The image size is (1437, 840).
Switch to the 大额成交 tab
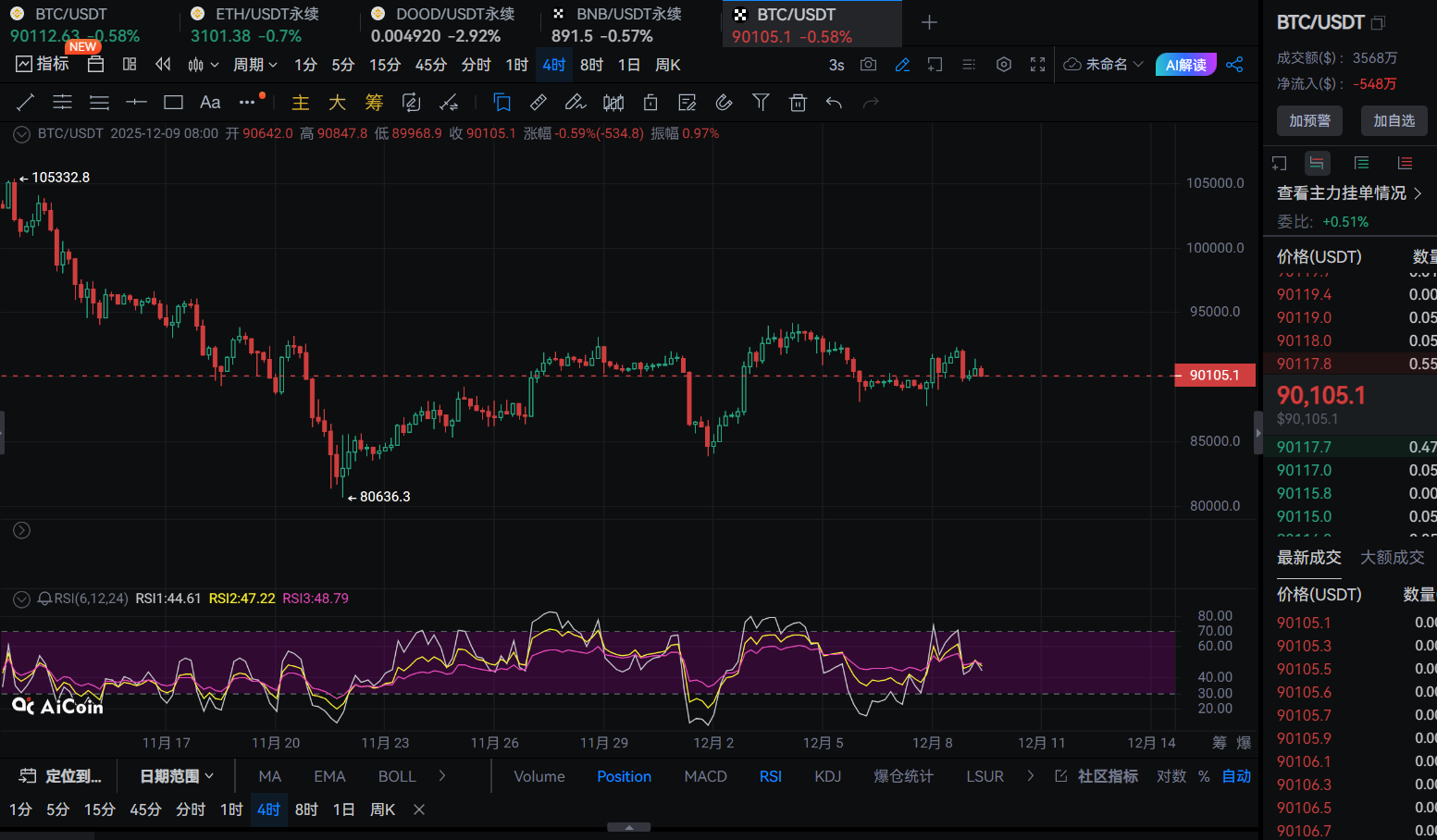pyautogui.click(x=1392, y=557)
